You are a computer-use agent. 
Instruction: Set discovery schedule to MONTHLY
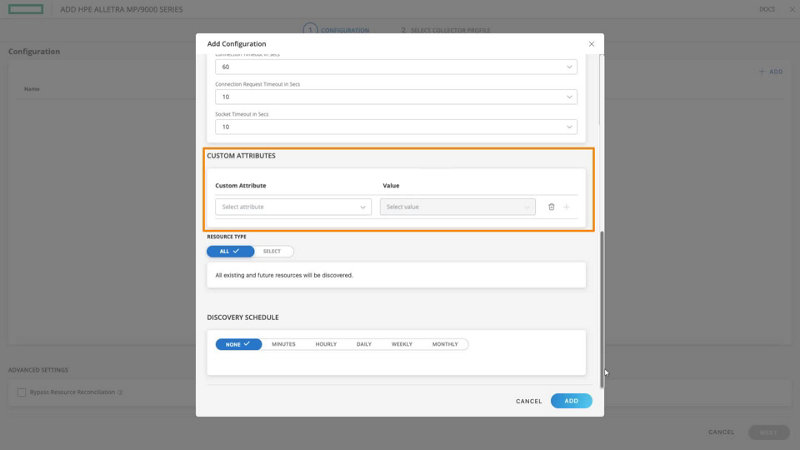445,344
